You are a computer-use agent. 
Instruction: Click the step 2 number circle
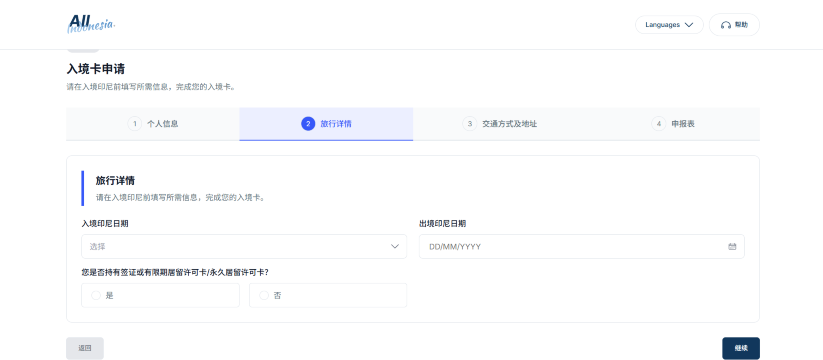(308, 124)
